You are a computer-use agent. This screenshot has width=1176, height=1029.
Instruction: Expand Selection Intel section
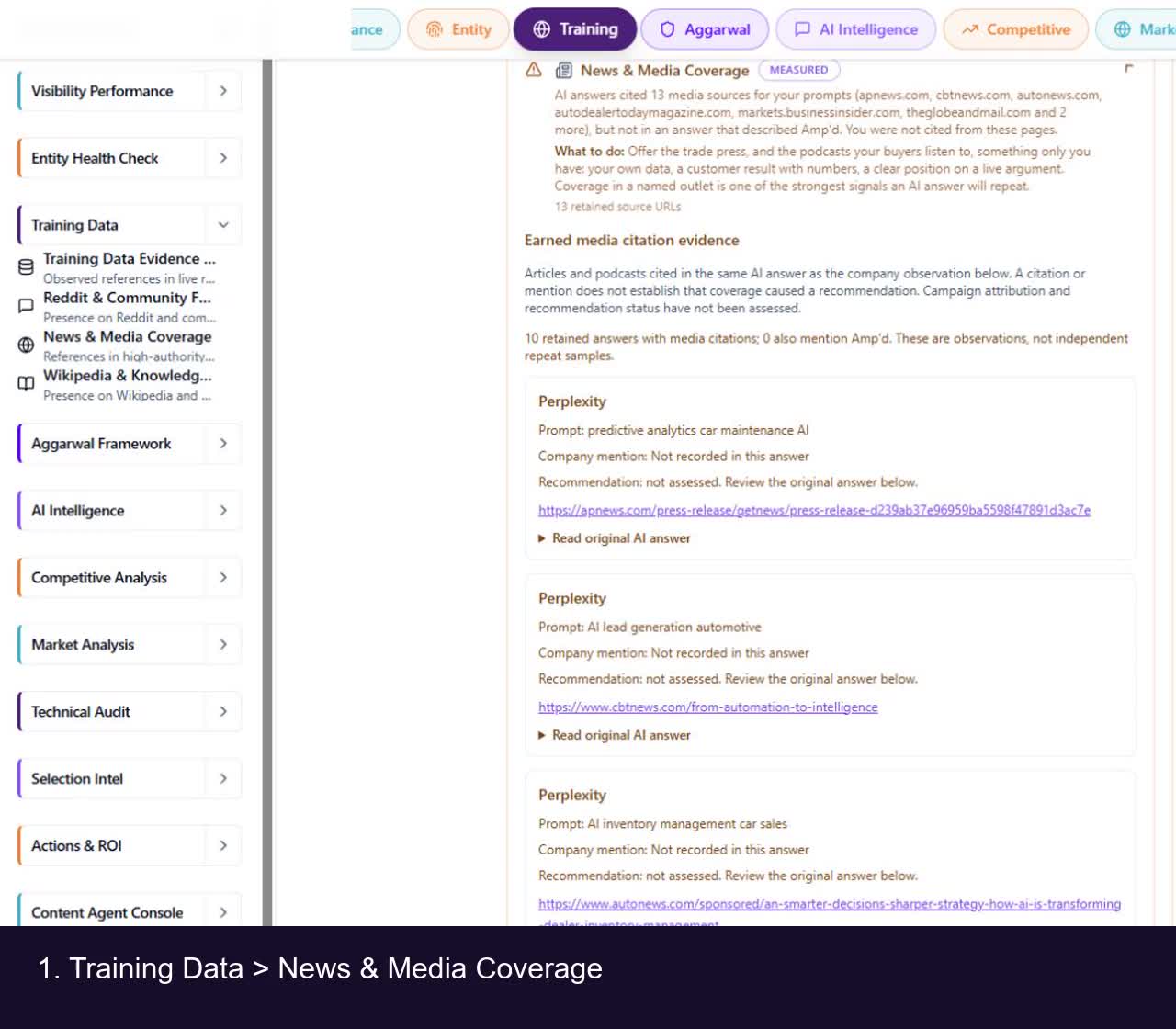click(223, 779)
